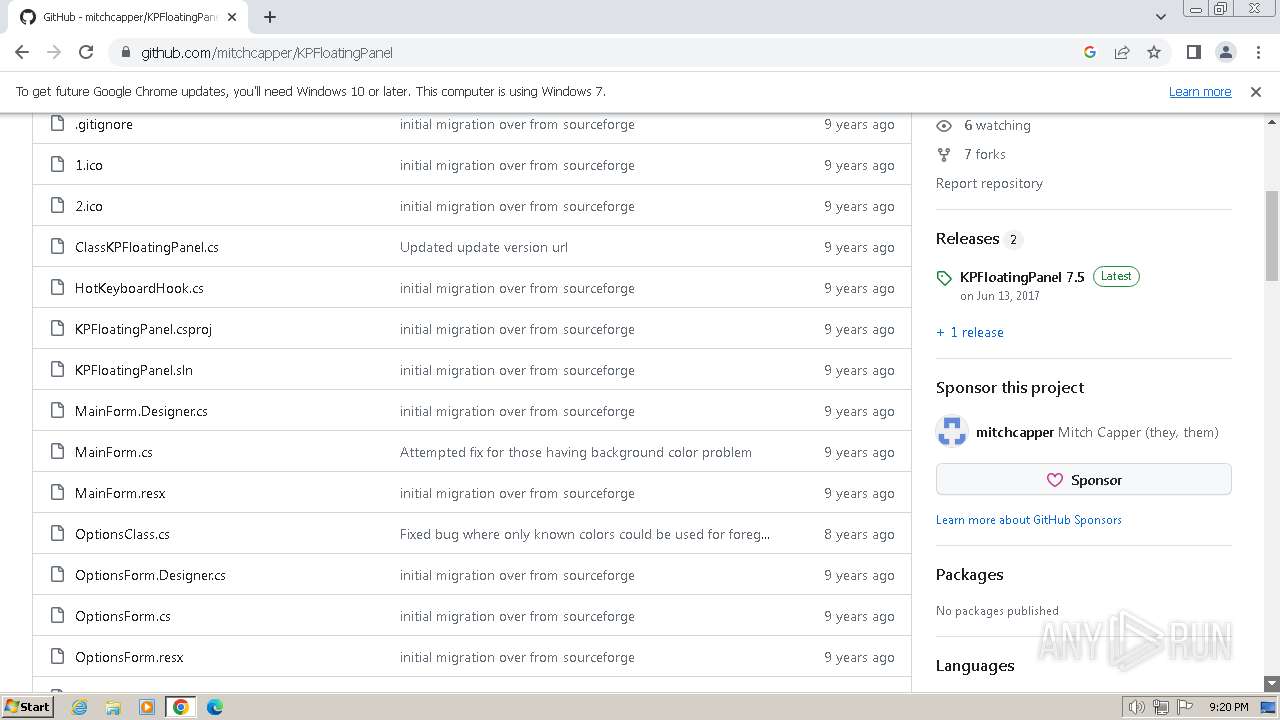
Task: Launch Internet Explorer from taskbar
Action: (79, 707)
